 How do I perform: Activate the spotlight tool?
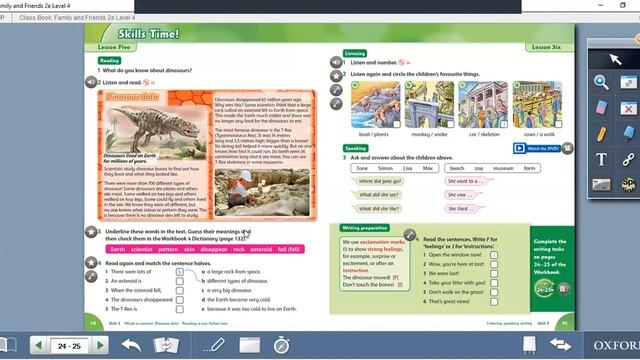coord(629,184)
